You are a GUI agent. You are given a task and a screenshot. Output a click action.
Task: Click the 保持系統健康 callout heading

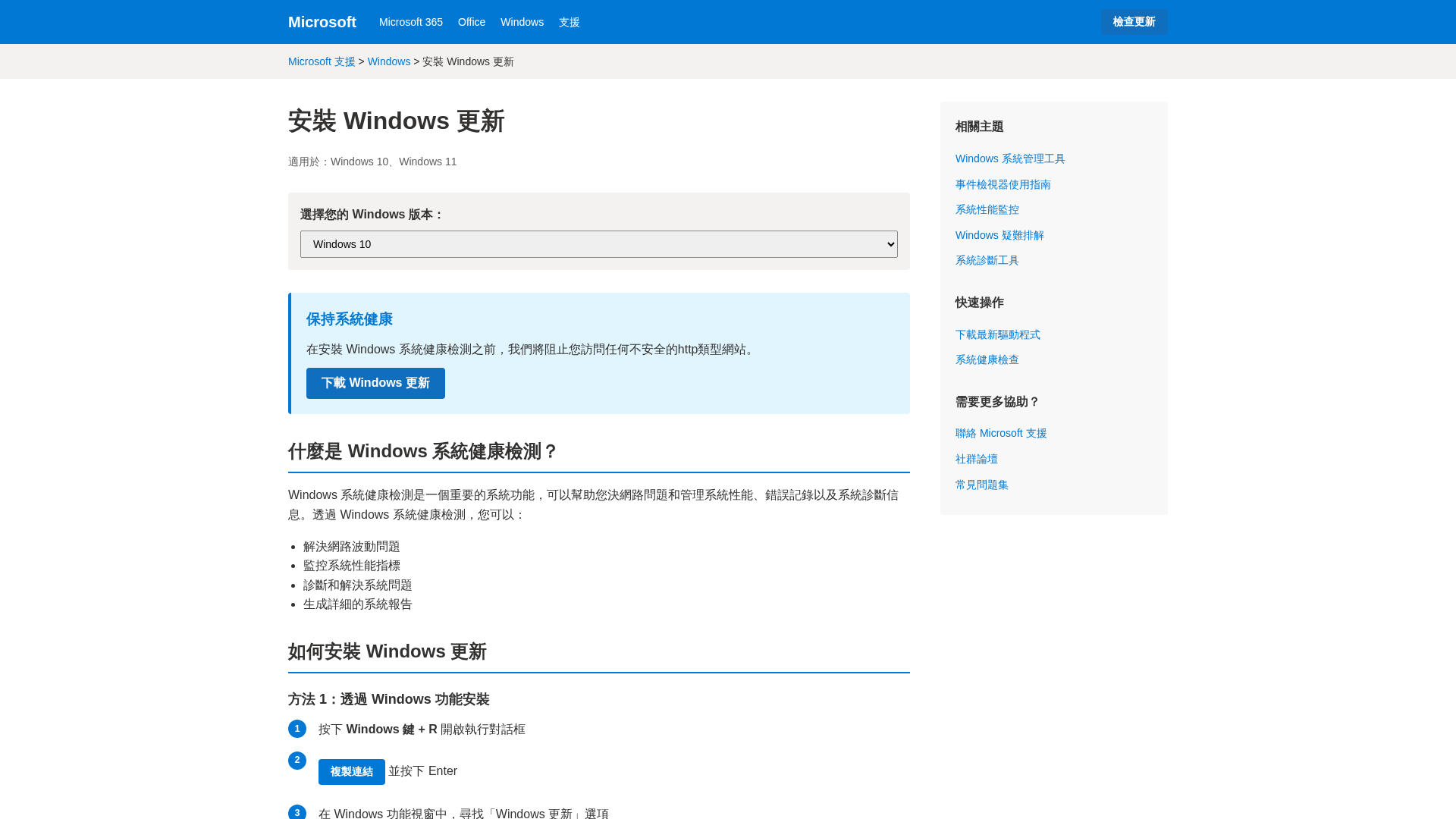(x=349, y=319)
